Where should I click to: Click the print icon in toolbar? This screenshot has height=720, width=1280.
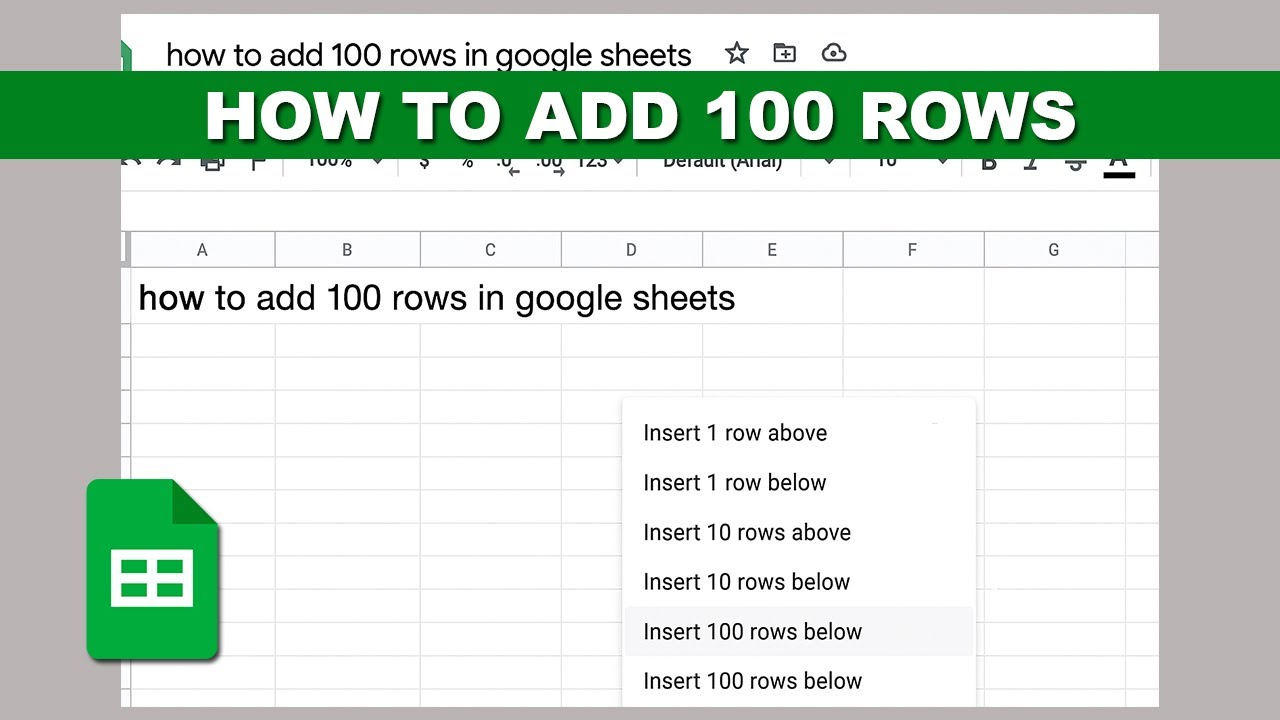pos(212,164)
